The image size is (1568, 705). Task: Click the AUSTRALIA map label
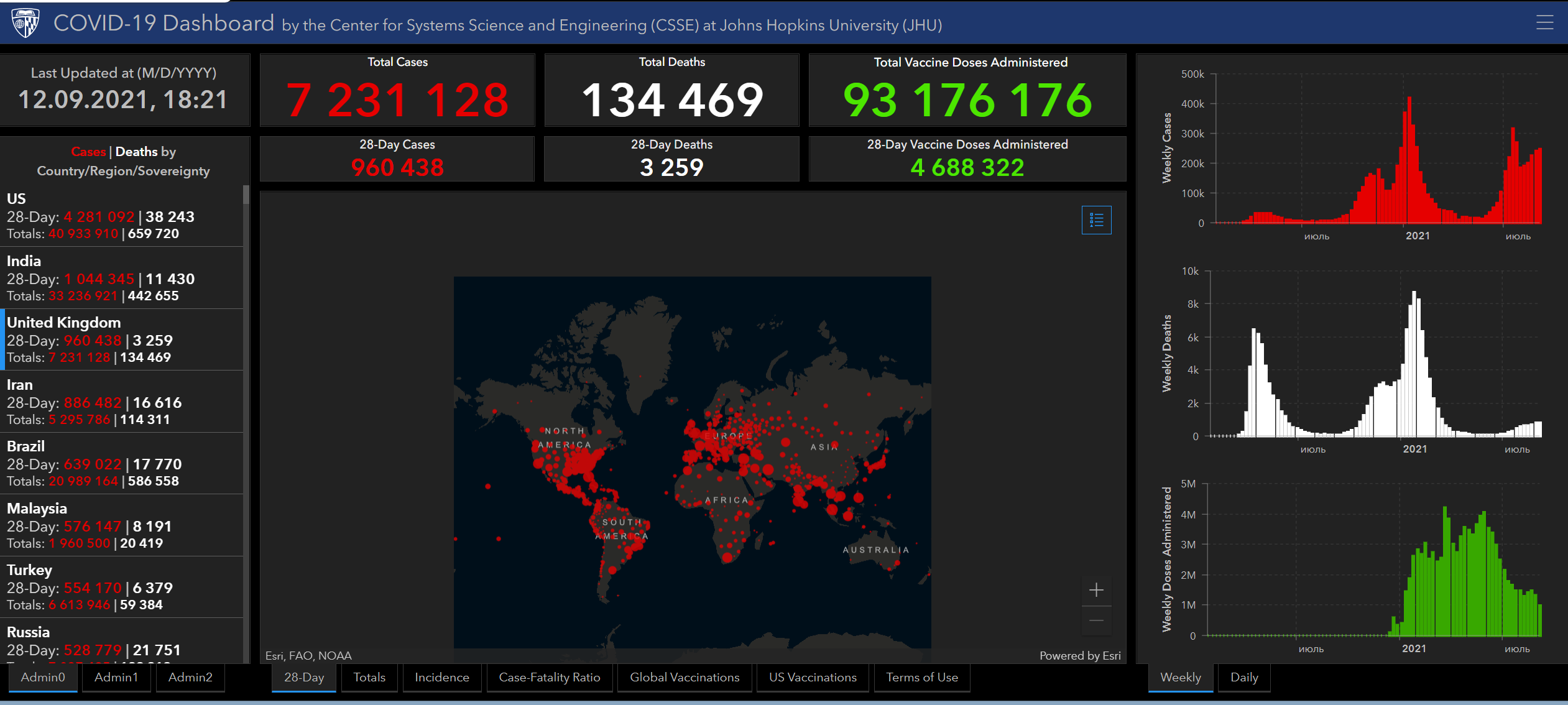tap(876, 550)
